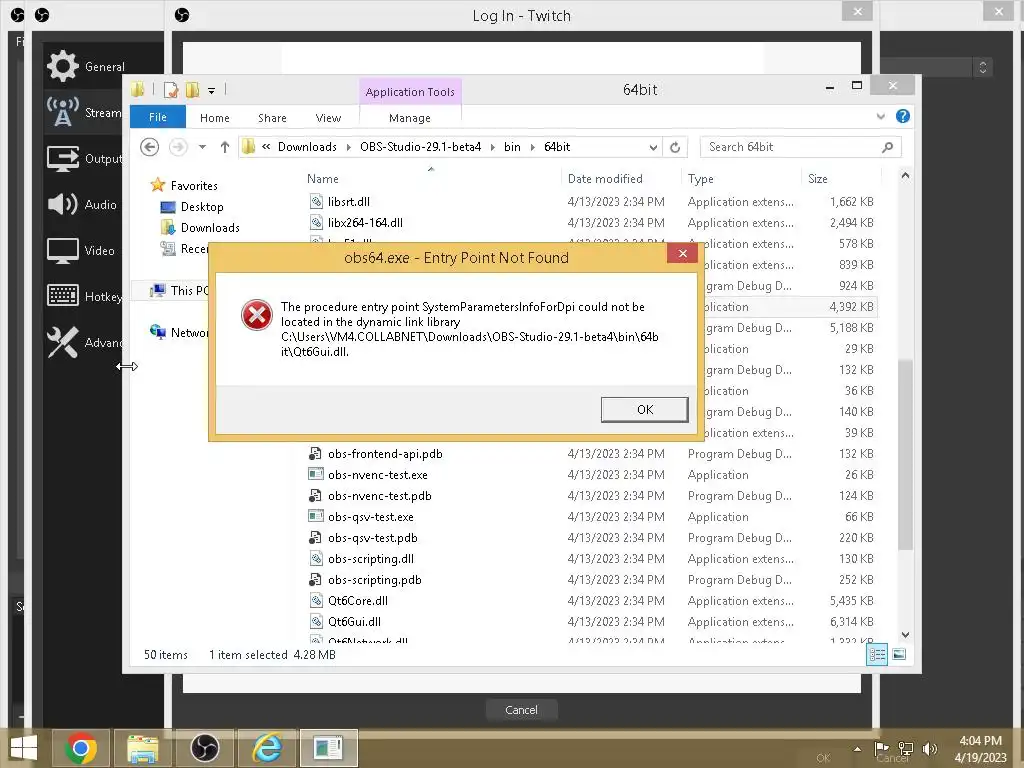Click the red error icon in the dialog

pos(257,315)
